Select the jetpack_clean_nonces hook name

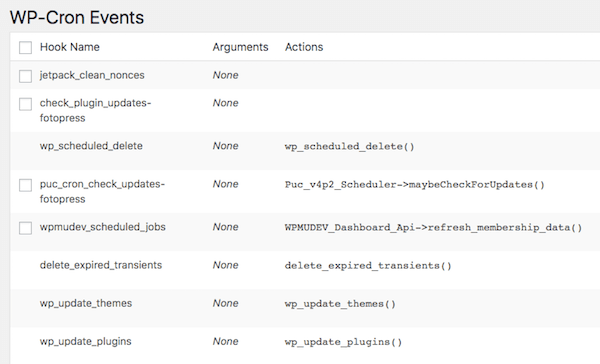(92, 75)
